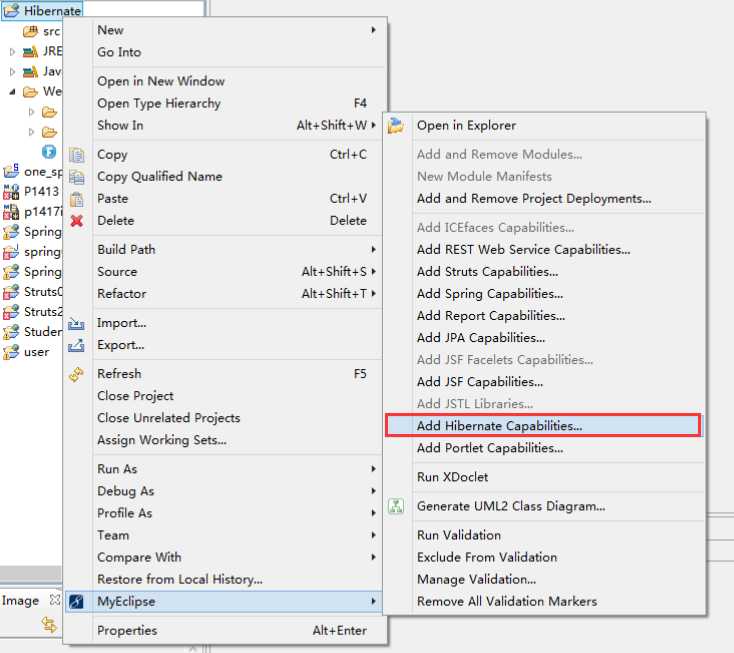Expand the first subfolder under WebRoot
This screenshot has height=653, width=734.
(x=31, y=112)
